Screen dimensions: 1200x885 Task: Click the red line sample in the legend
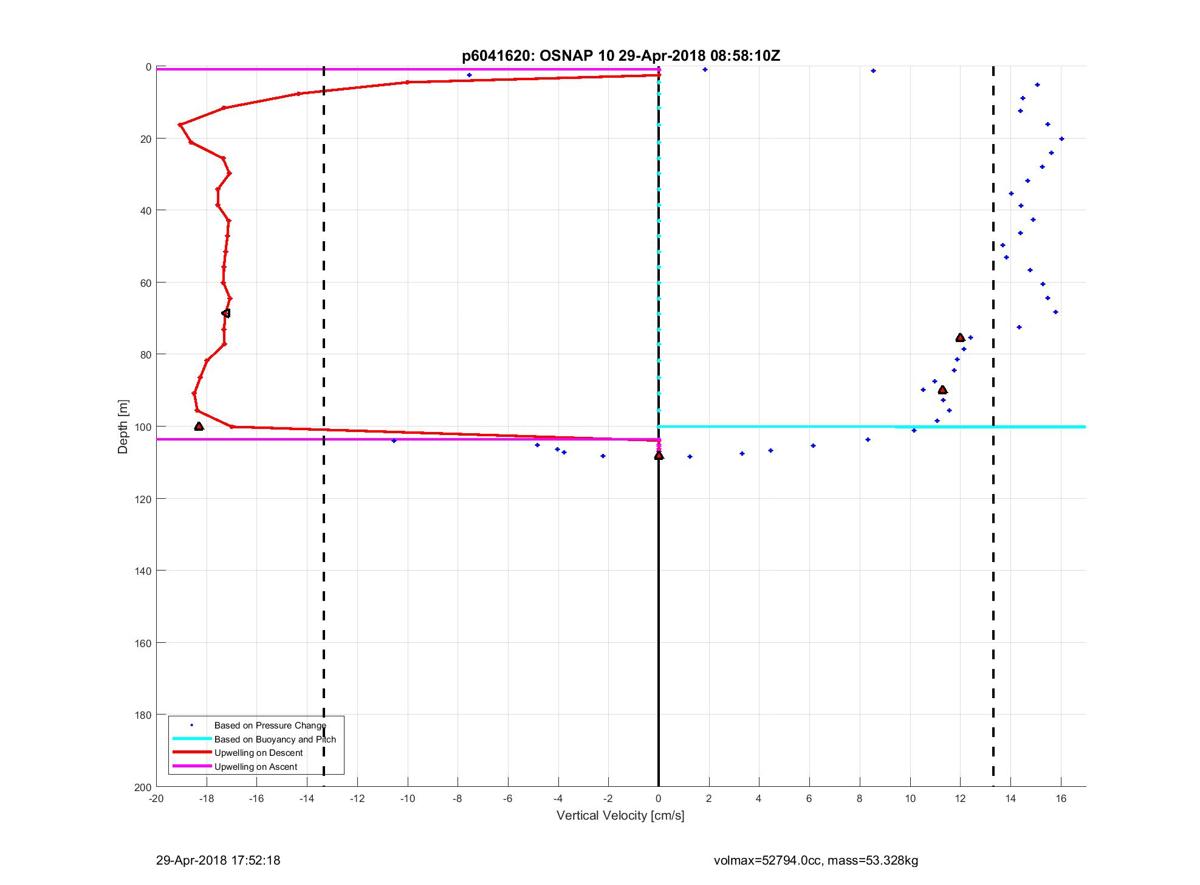click(191, 752)
